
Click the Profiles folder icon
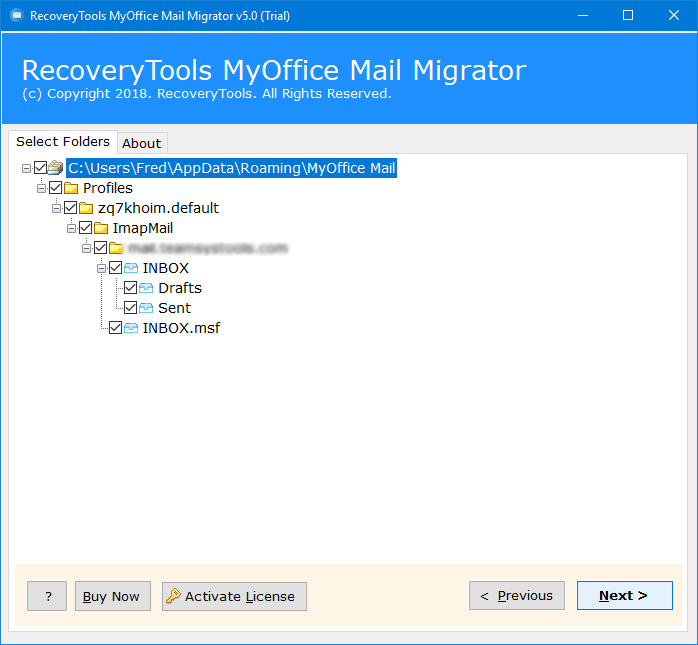tap(71, 188)
